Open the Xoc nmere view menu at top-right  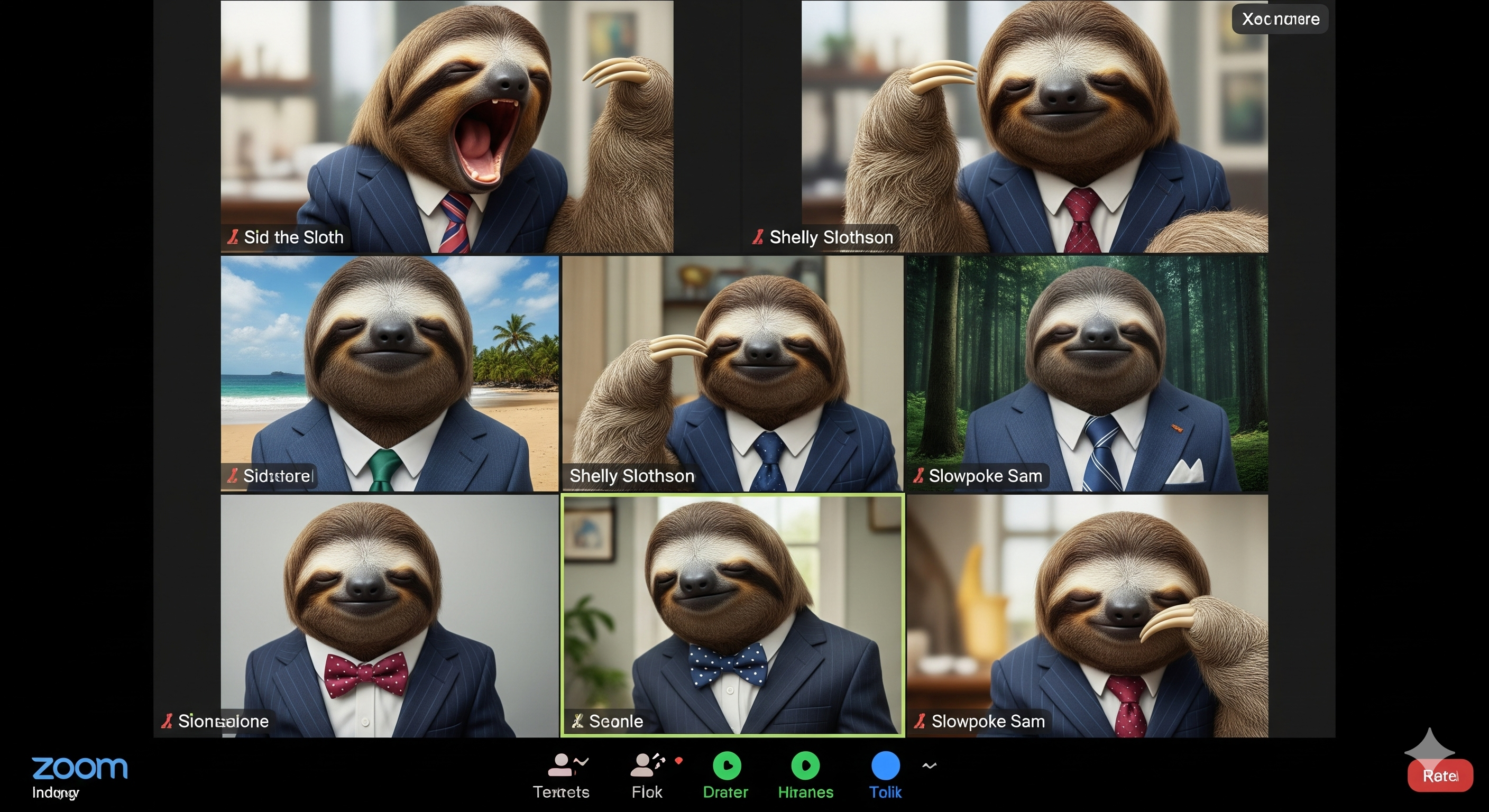pyautogui.click(x=1280, y=19)
